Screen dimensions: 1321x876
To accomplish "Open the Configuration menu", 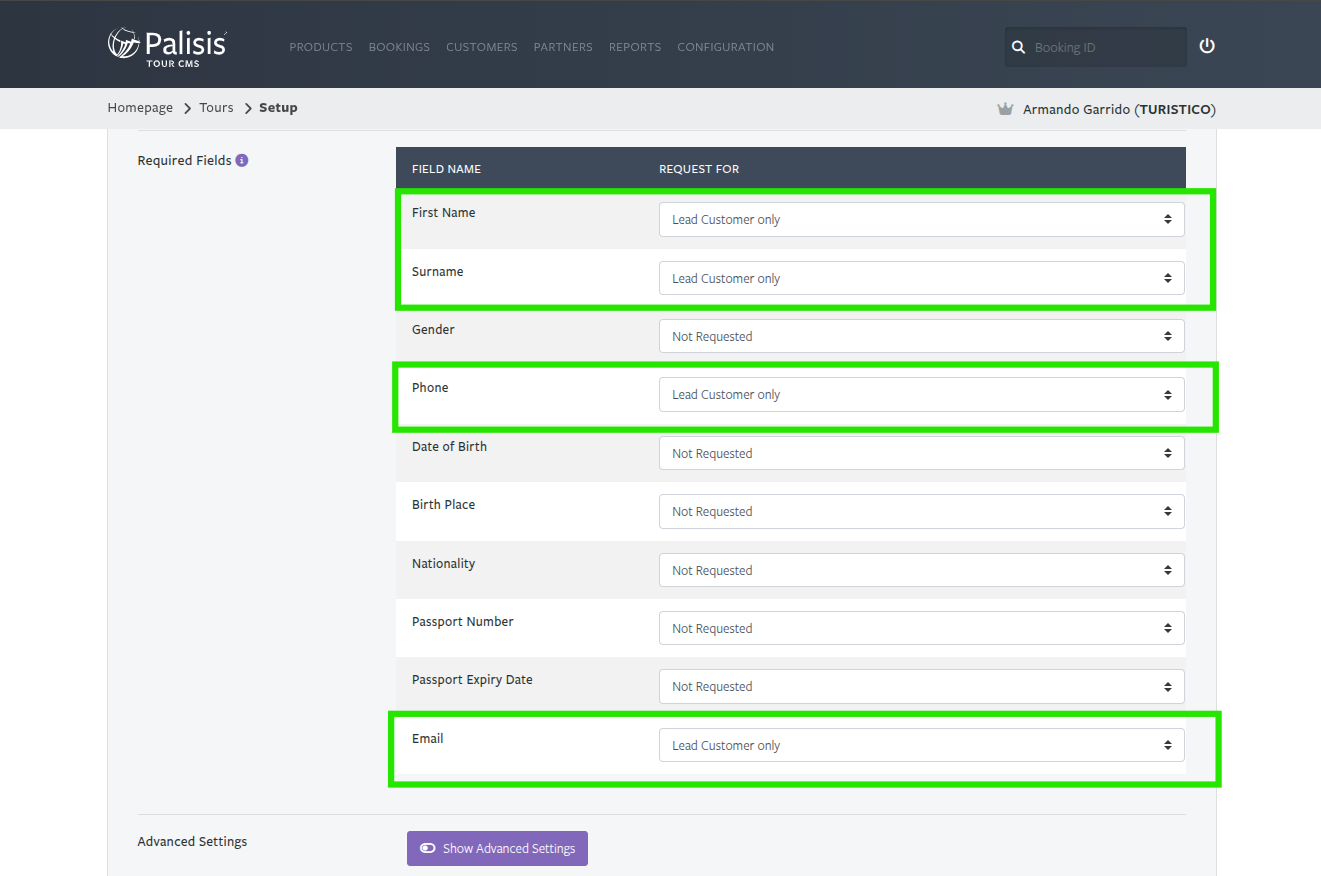I will pos(725,47).
